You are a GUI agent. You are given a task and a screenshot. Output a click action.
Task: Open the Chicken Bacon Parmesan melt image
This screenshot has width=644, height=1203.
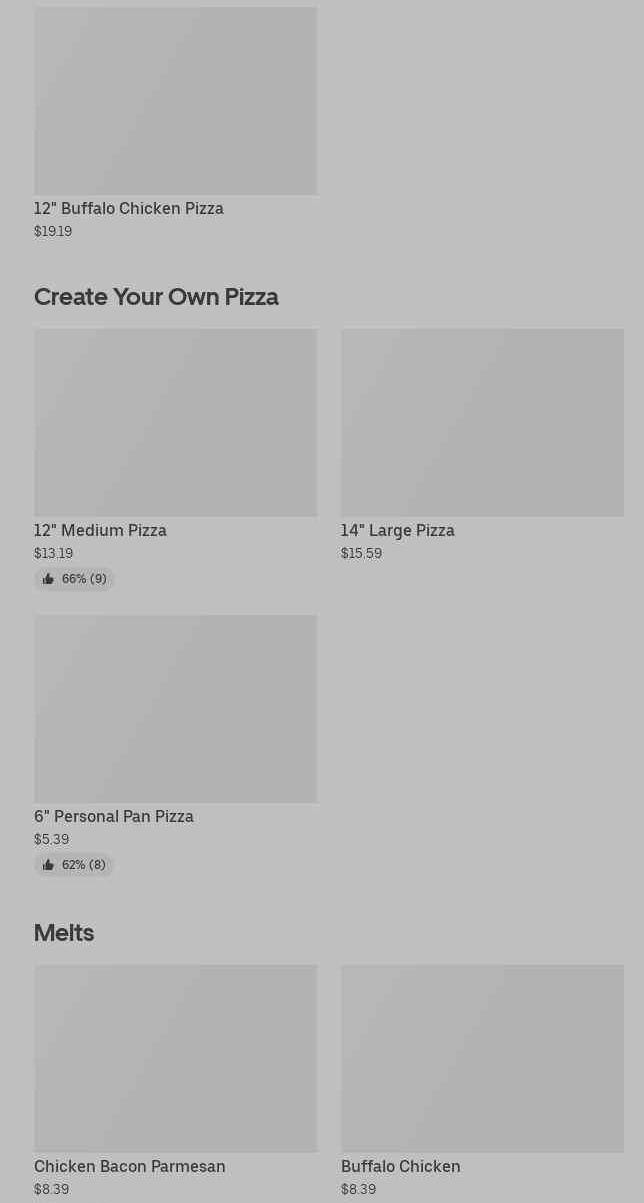click(175, 1058)
